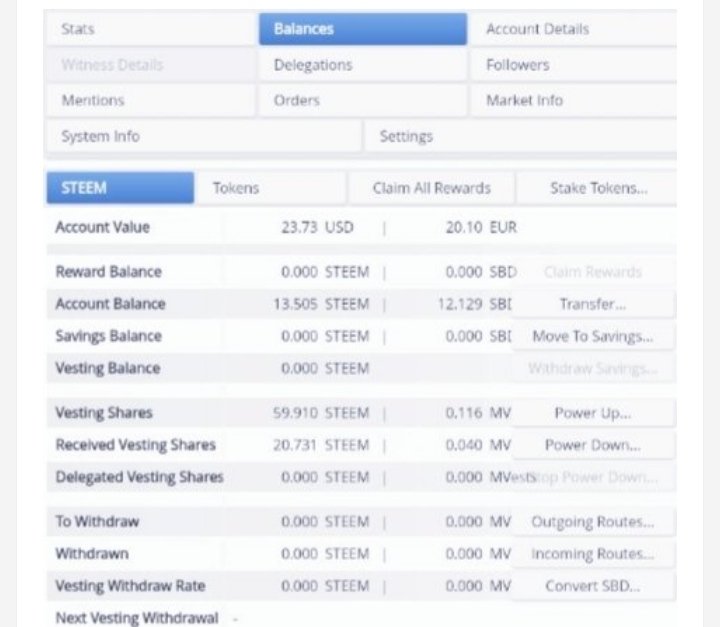Show the Mentions tab
720x627 pixels.
tap(151, 100)
